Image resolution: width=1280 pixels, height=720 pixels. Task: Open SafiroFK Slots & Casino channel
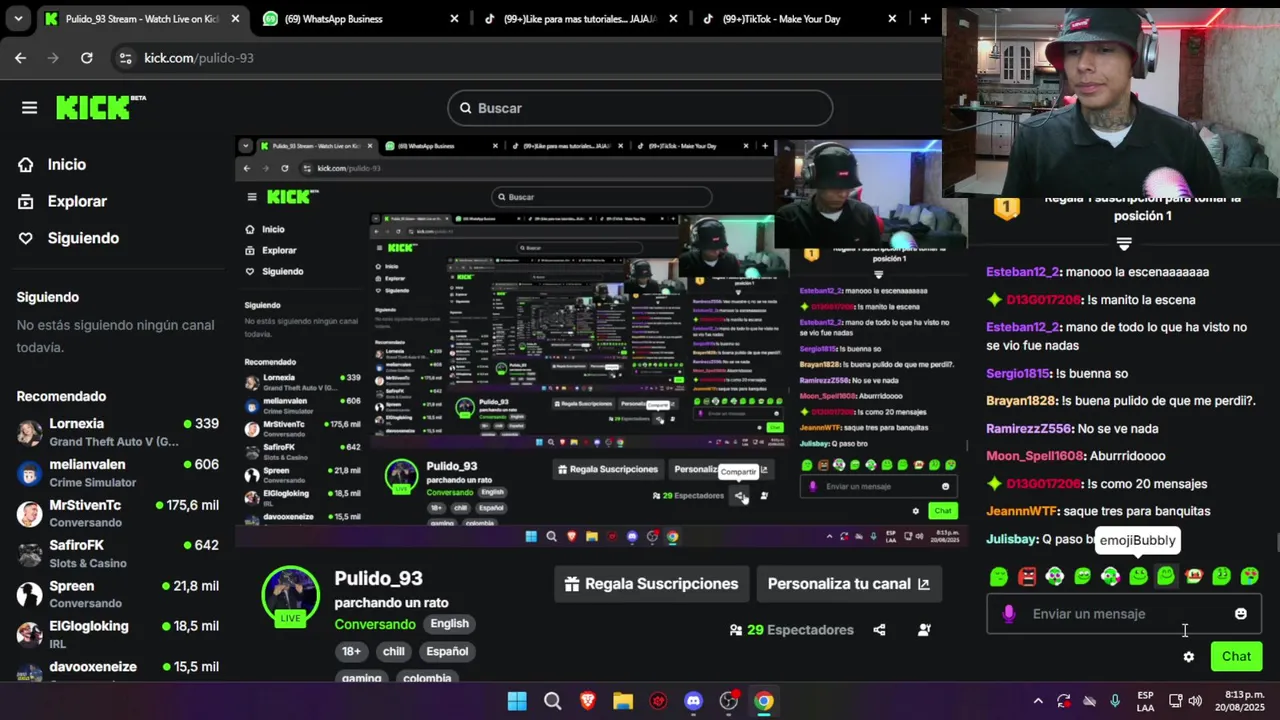coord(118,553)
